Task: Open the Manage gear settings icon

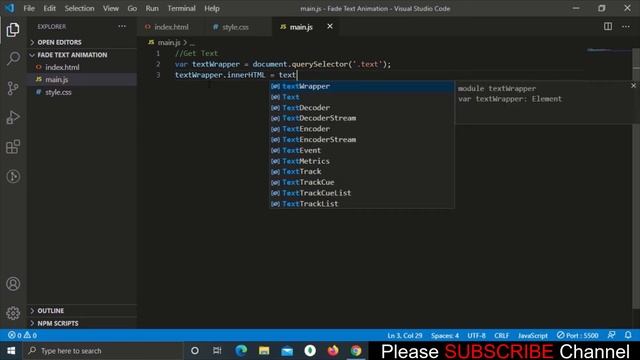Action: tap(13, 313)
